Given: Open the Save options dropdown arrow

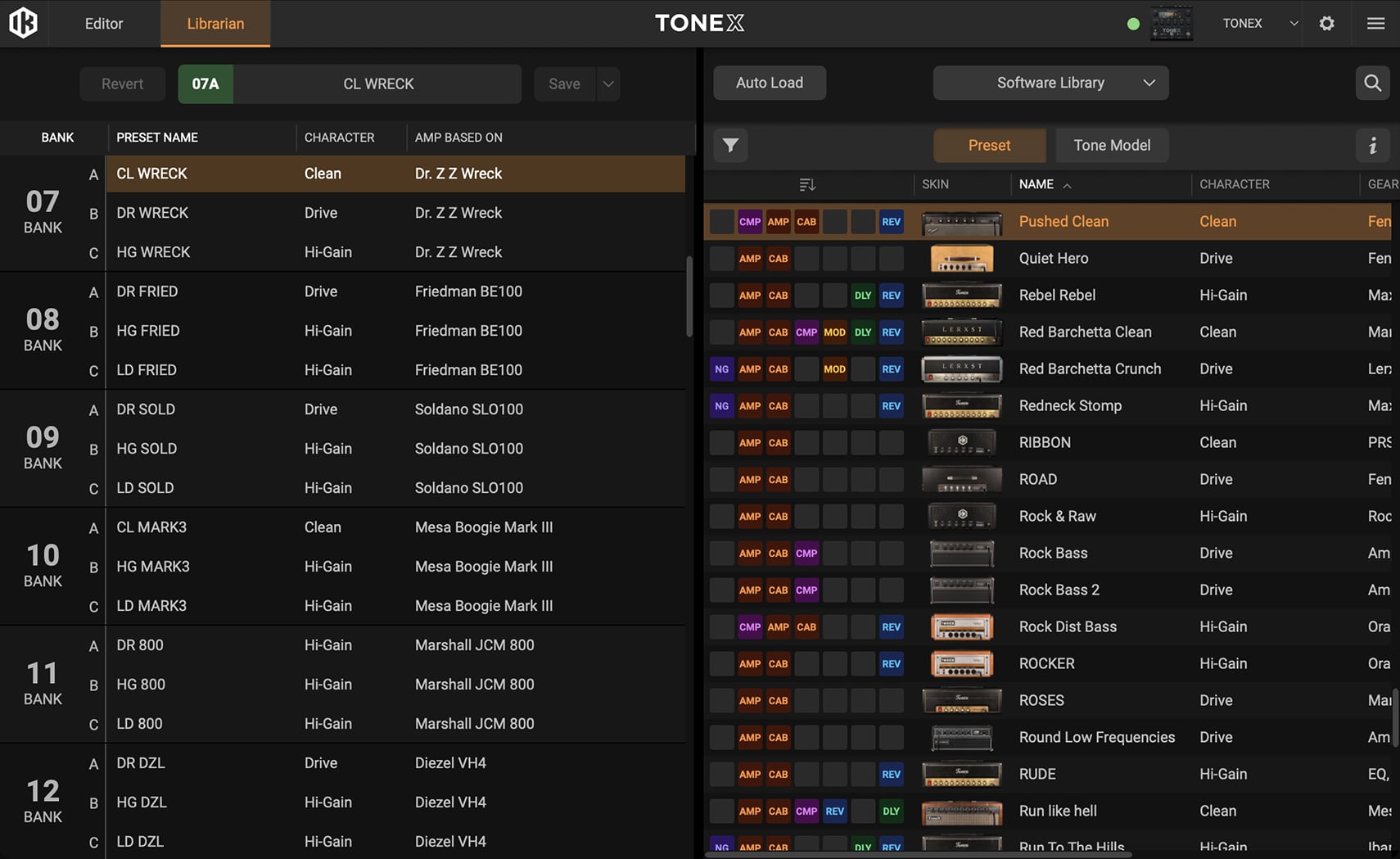Looking at the screenshot, I should (x=608, y=84).
